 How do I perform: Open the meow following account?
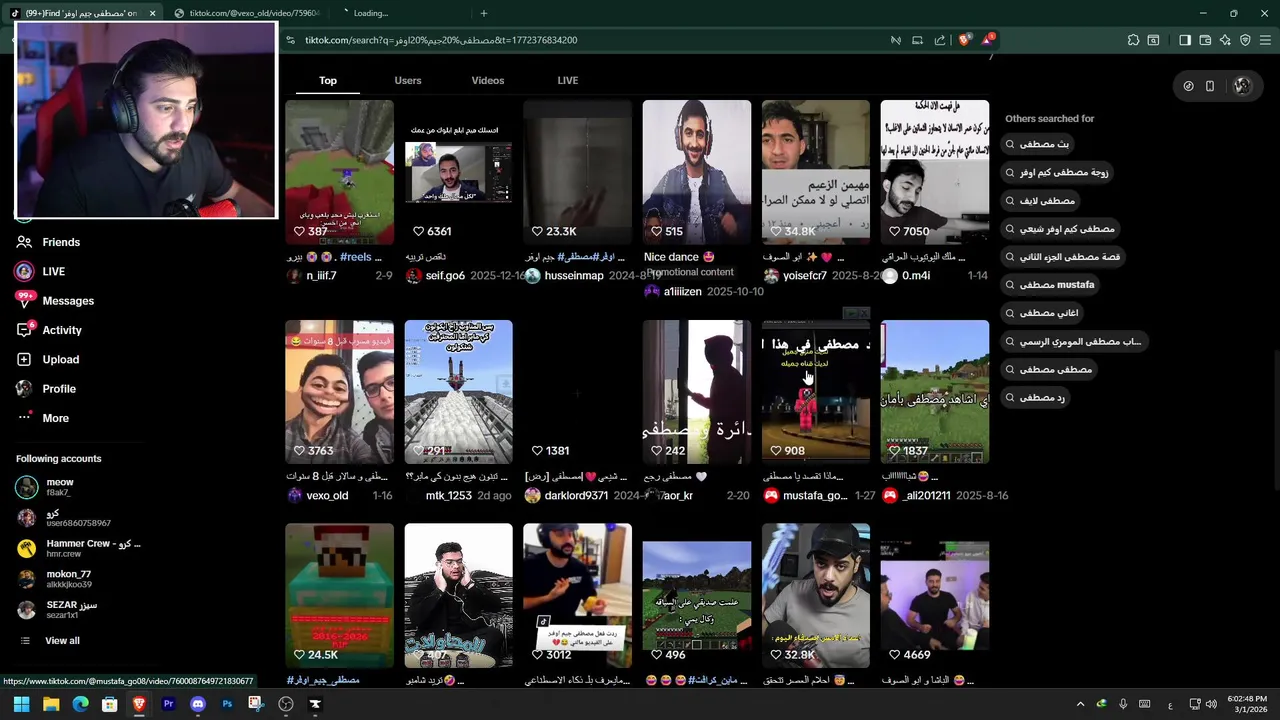tap(45, 487)
